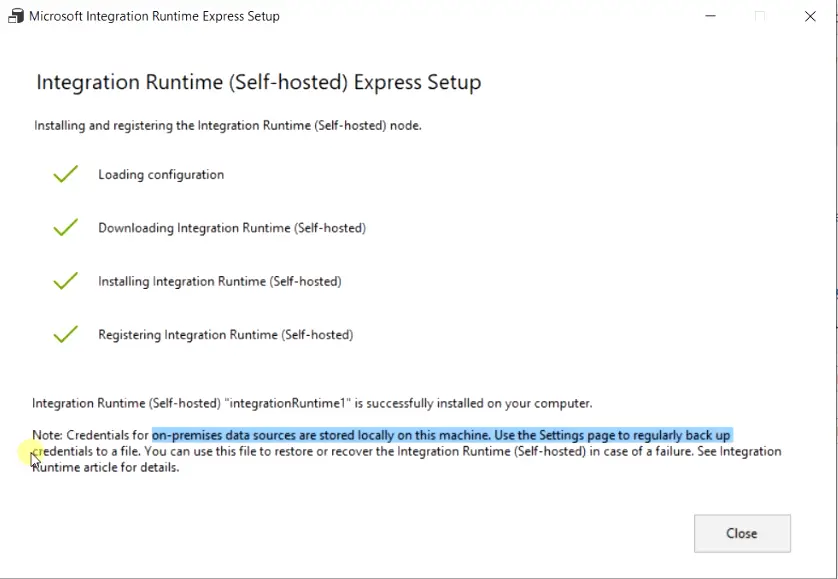Open the Integration Runtime article reference in note

[406, 459]
